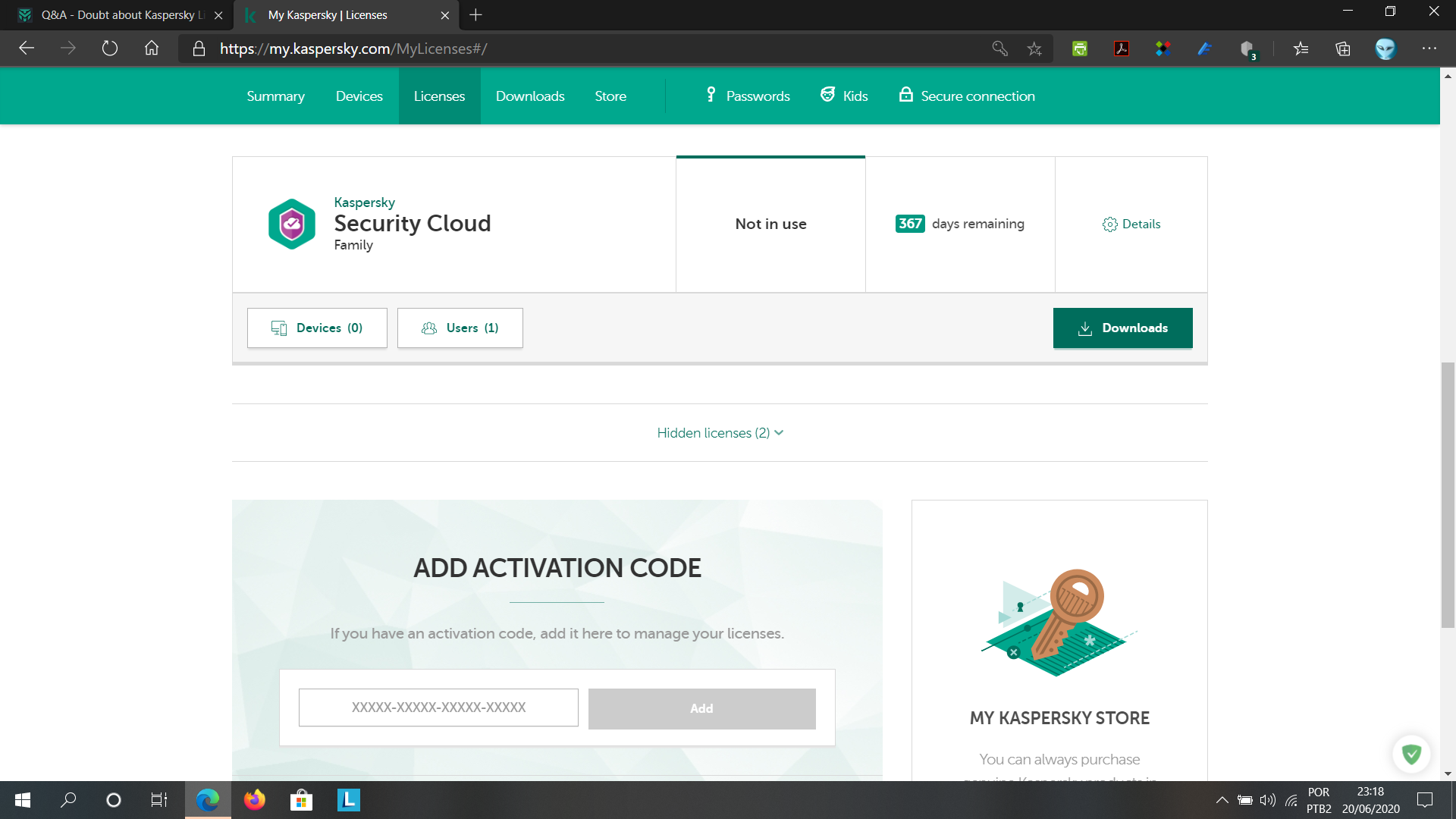Open Secure connection in the navigation bar
Viewport: 1456px width, 819px height.
point(967,96)
